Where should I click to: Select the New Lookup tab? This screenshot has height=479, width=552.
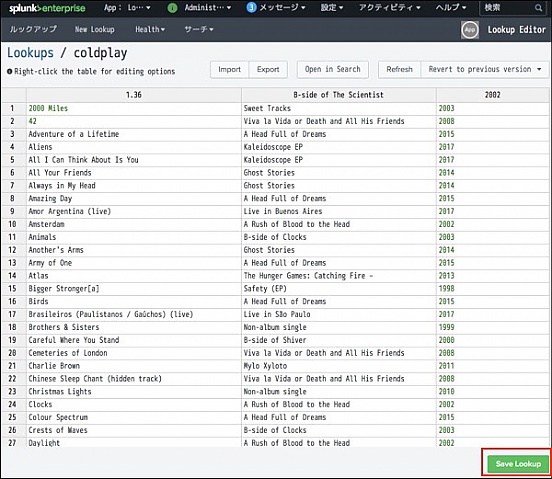(x=94, y=29)
